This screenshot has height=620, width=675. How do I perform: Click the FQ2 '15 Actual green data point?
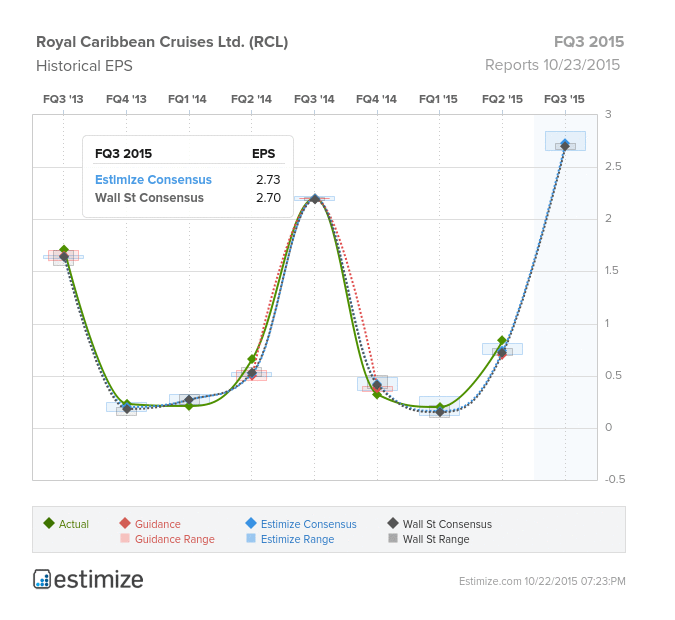point(502,341)
